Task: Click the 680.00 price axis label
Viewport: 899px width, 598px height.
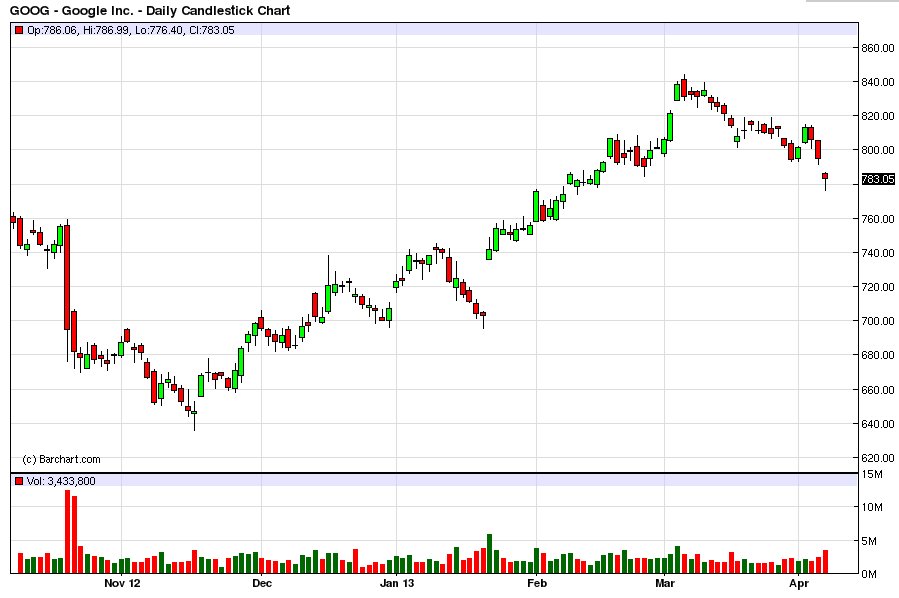Action: [x=878, y=355]
